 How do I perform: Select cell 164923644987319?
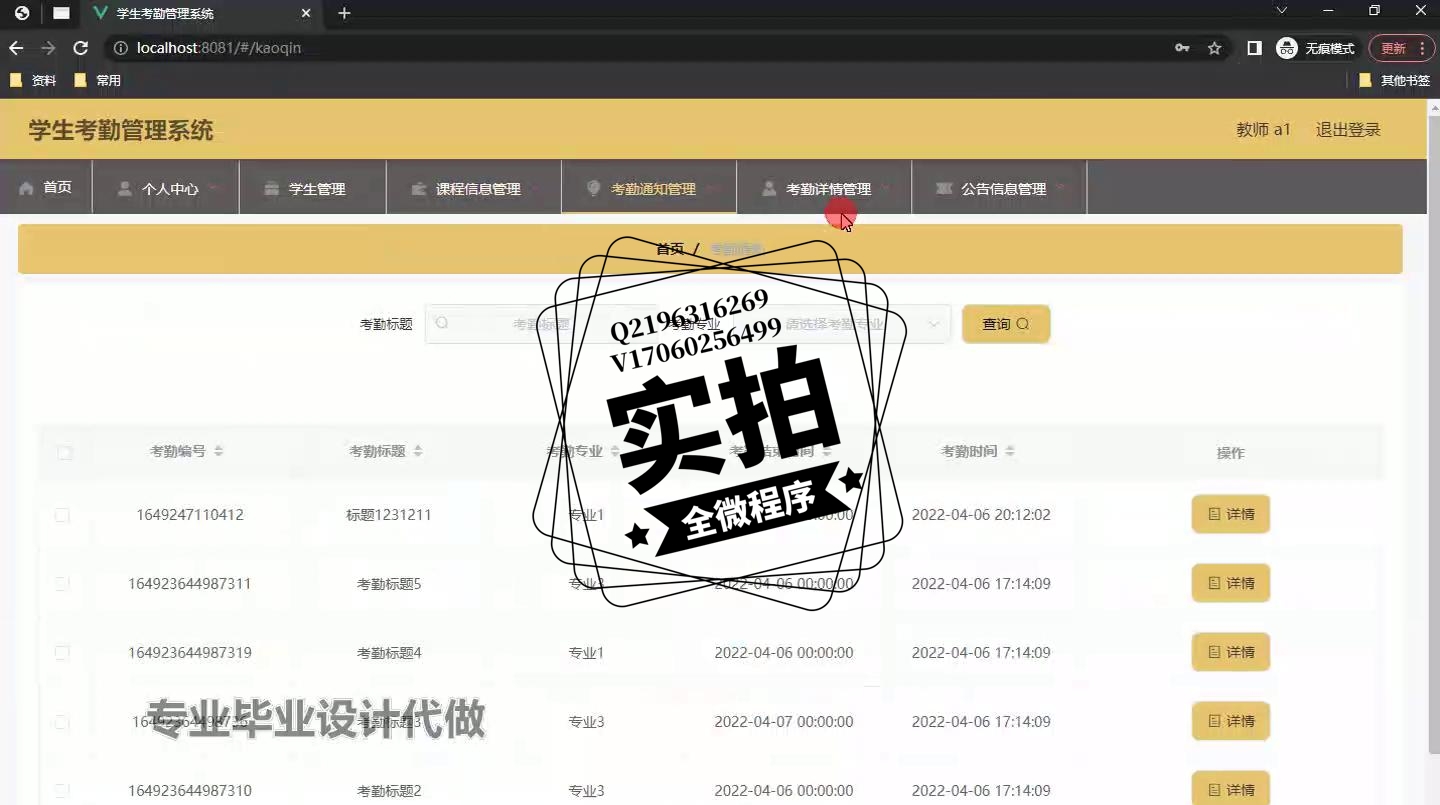tap(190, 653)
